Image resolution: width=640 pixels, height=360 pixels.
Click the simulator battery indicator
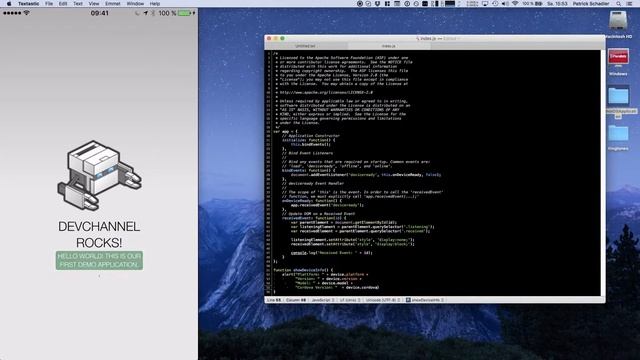click(185, 13)
